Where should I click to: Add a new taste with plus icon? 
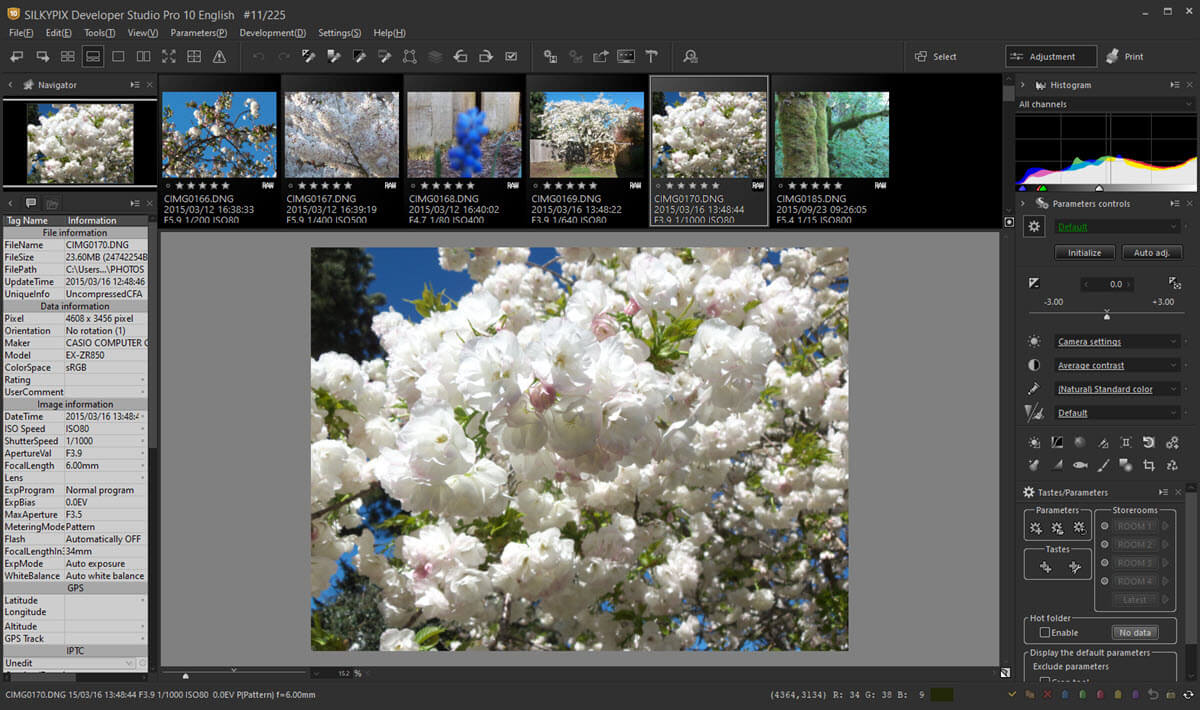pyautogui.click(x=1046, y=567)
